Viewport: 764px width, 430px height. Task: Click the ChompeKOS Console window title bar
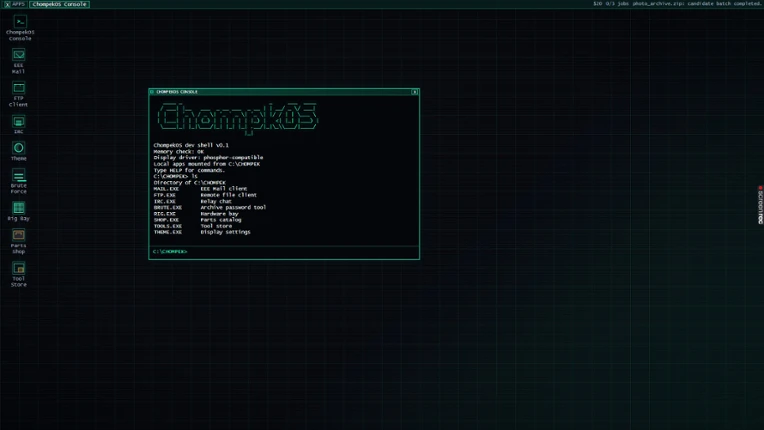coord(284,92)
